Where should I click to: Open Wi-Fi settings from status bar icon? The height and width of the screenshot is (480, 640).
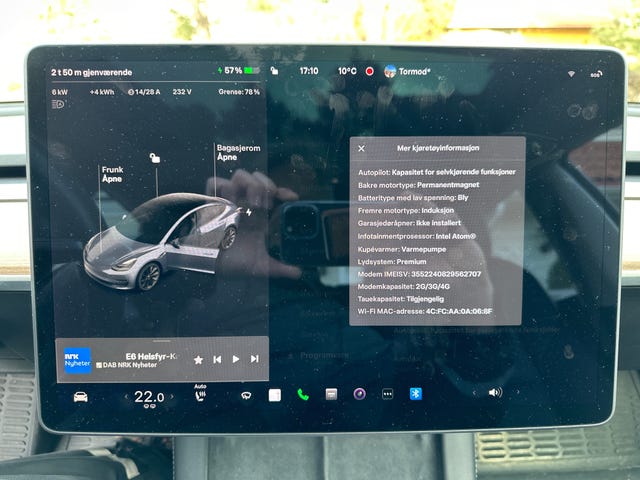coord(571,74)
